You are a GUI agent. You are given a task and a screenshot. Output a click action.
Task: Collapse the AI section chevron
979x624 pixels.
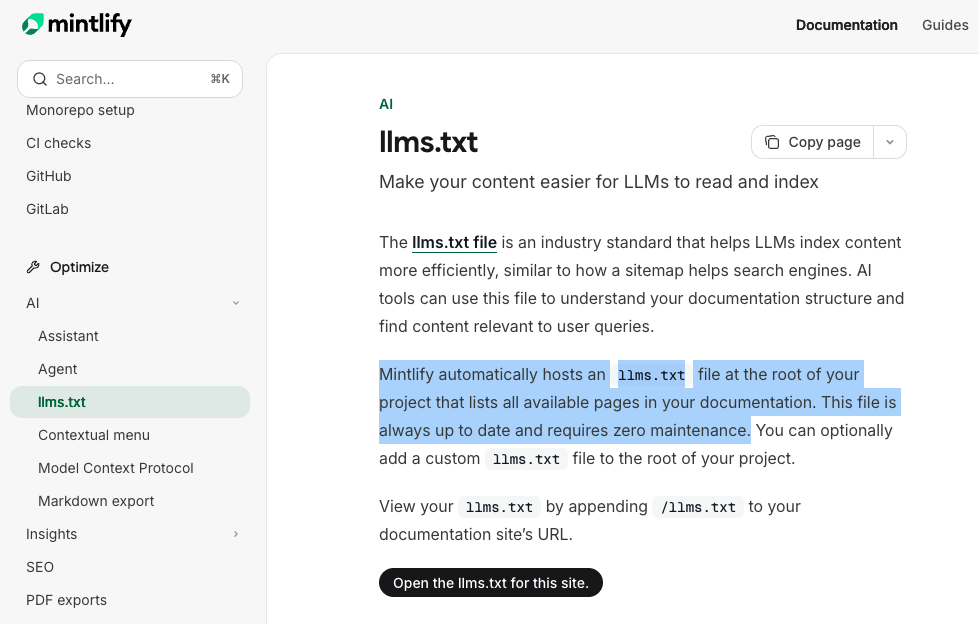(x=236, y=302)
